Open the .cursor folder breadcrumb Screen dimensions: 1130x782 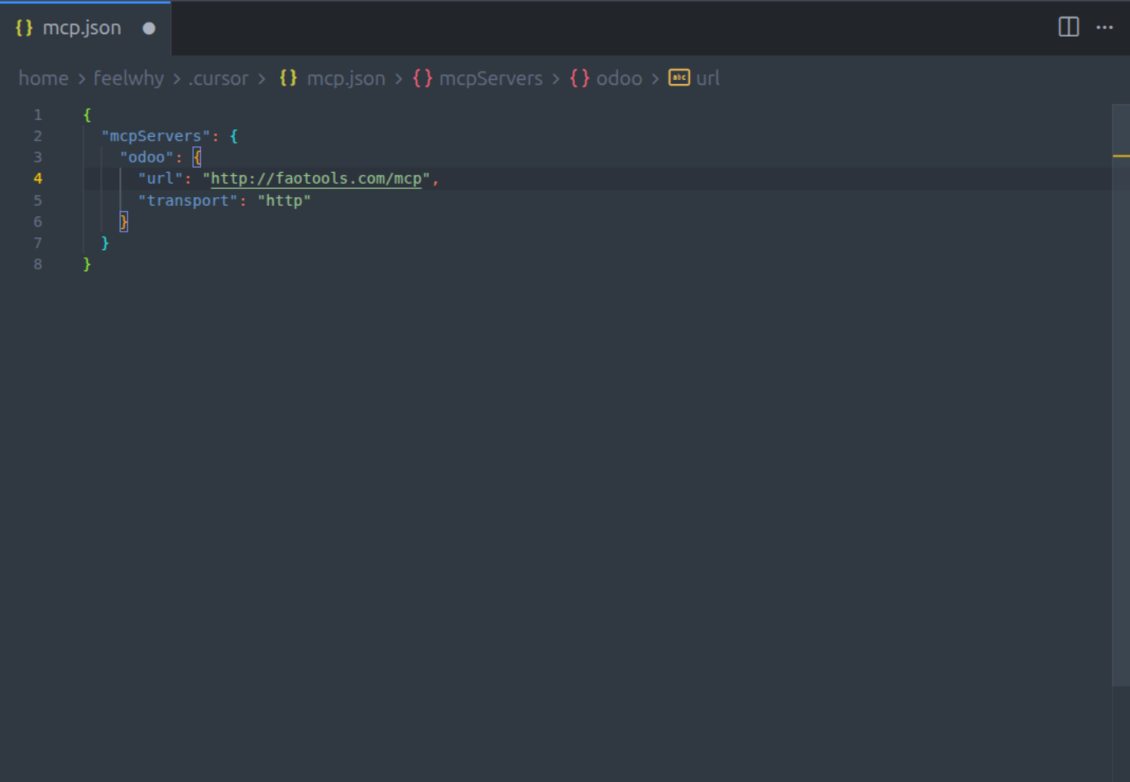[218, 78]
